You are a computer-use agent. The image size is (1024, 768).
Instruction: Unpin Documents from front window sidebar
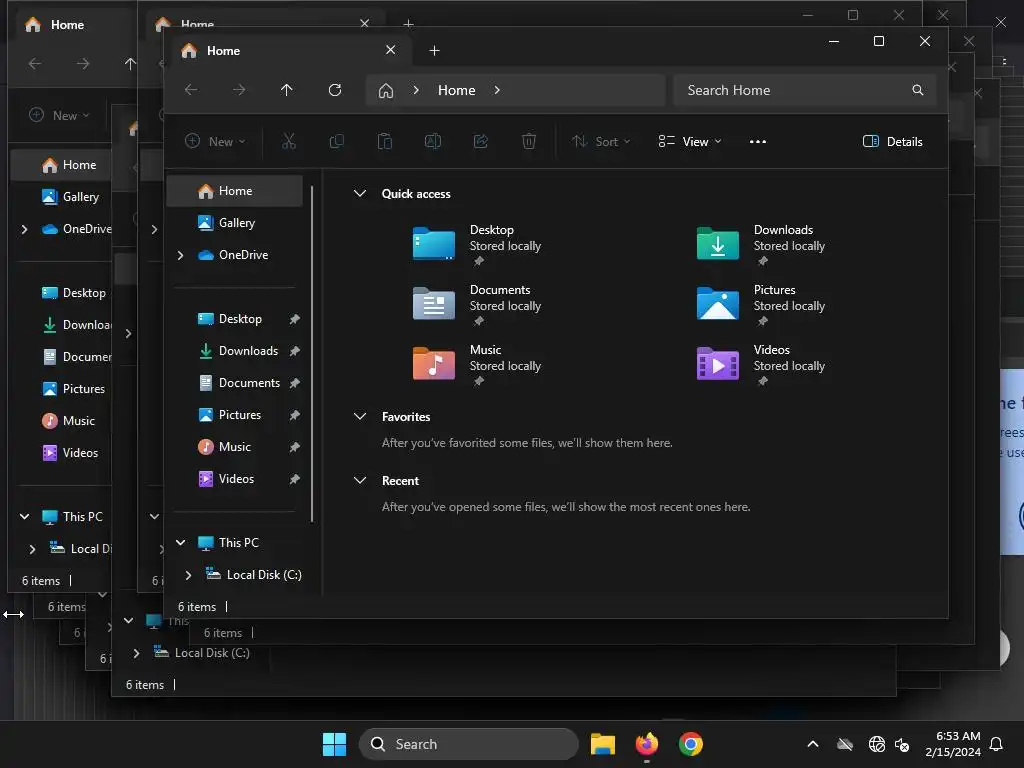(x=295, y=383)
